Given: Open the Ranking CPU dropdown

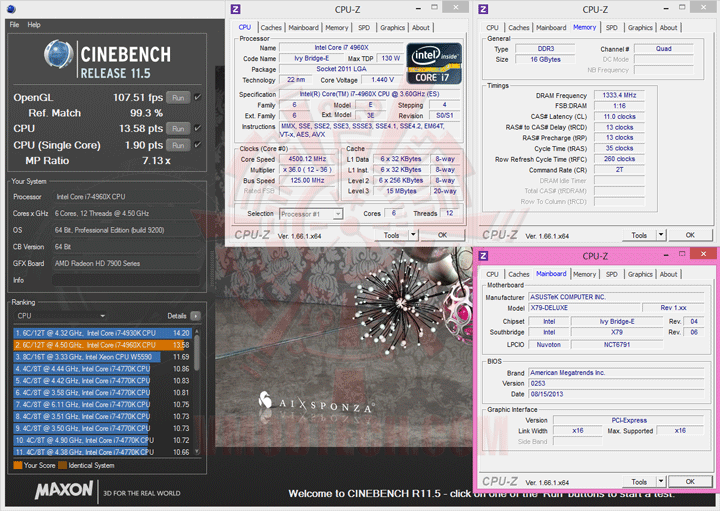Looking at the screenshot, I should pyautogui.click(x=60, y=316).
